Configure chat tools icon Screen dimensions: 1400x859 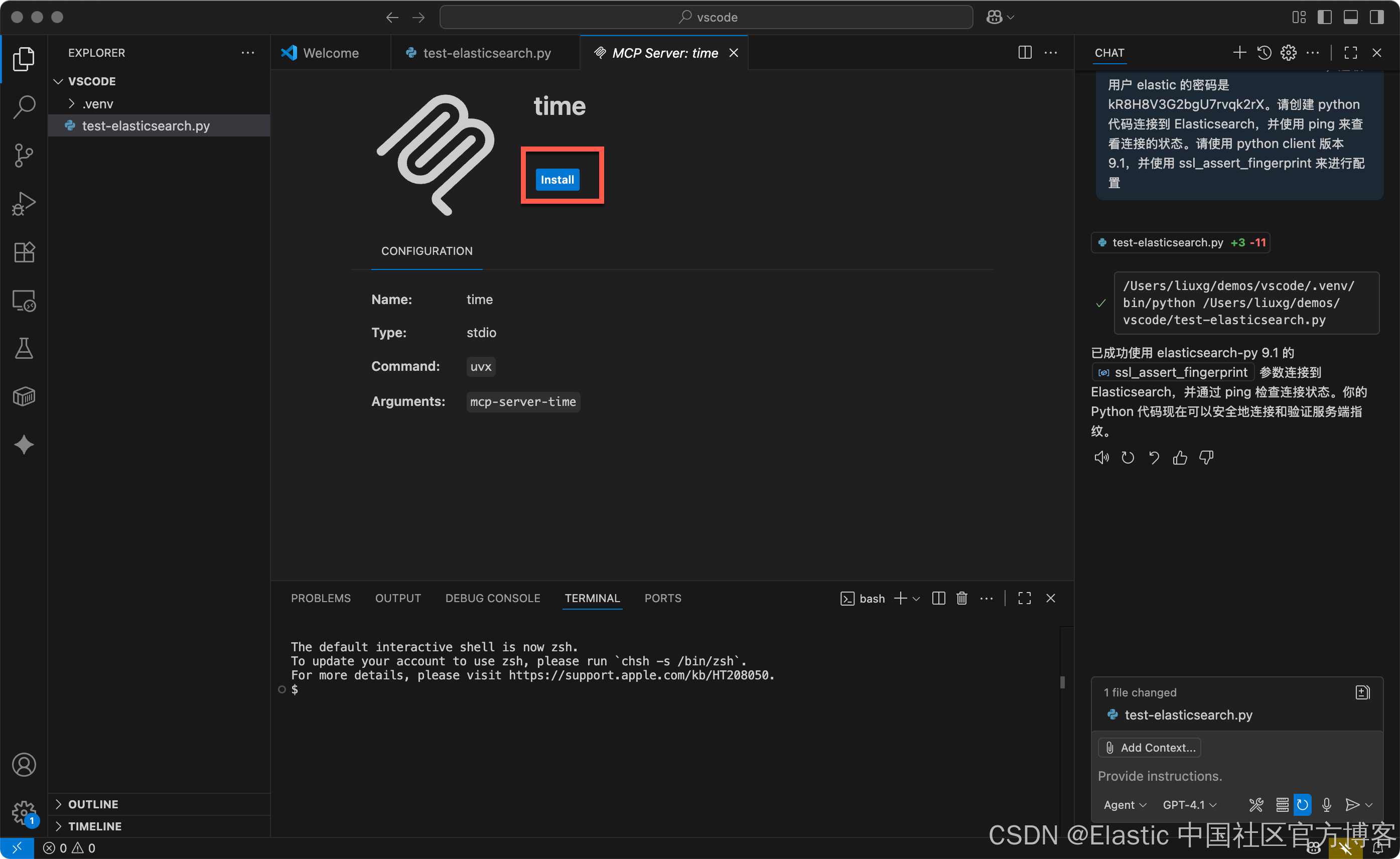1255,805
